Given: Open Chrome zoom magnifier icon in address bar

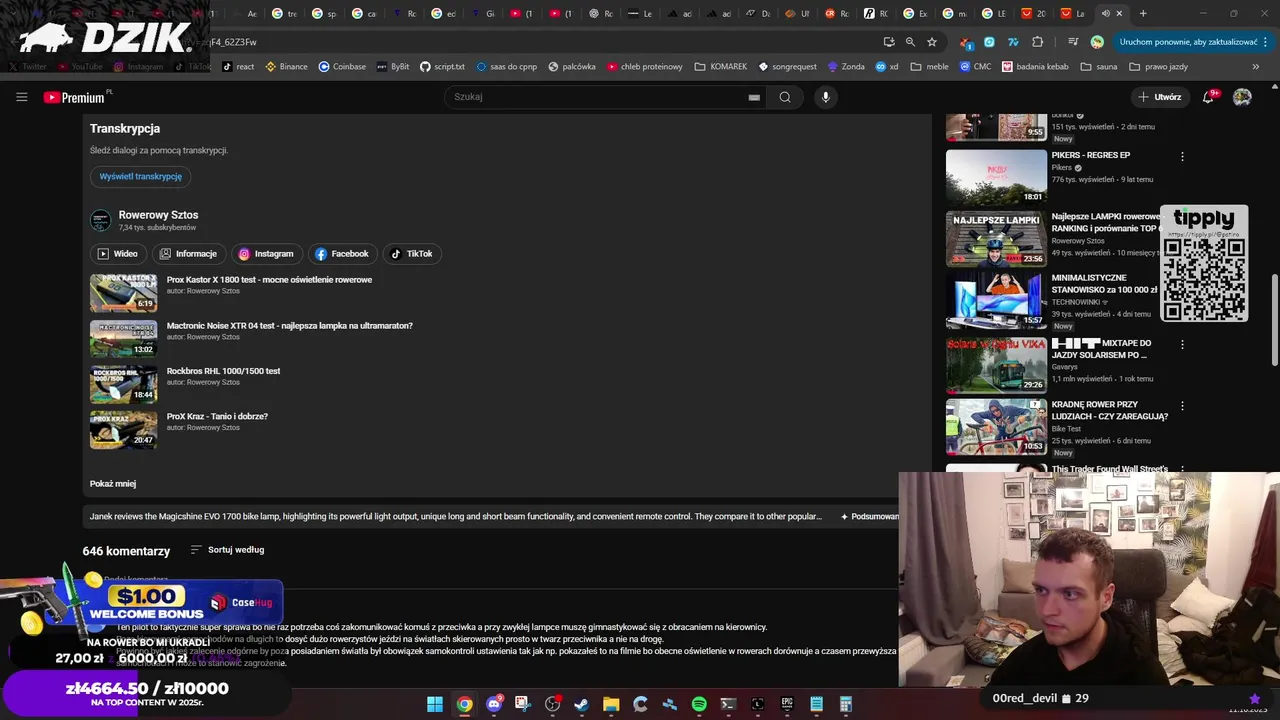Looking at the screenshot, I should pos(910,42).
